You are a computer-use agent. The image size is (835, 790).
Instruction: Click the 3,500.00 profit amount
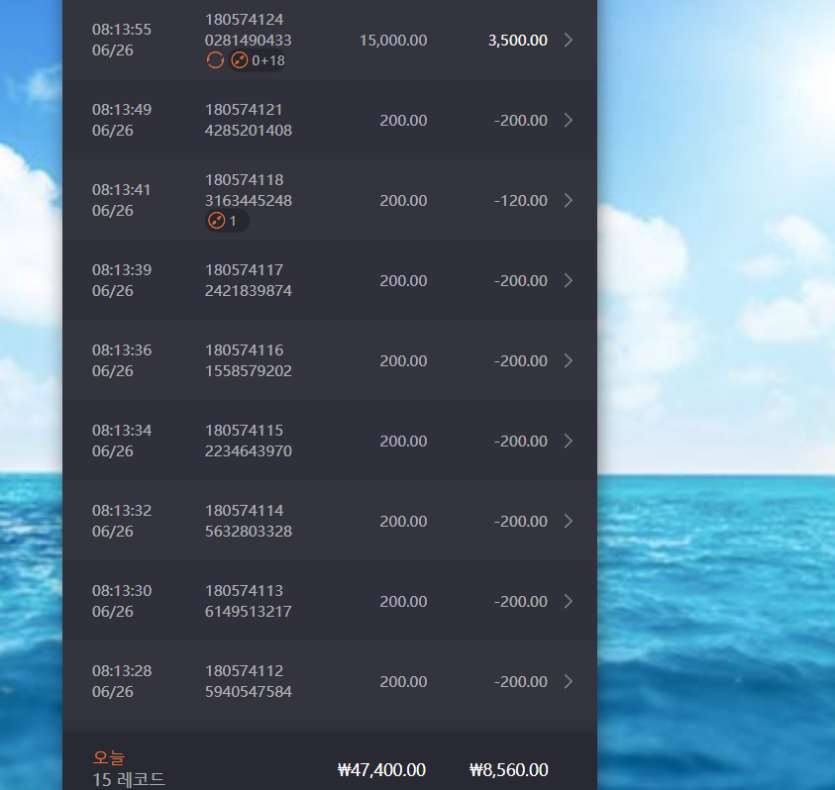pos(518,40)
